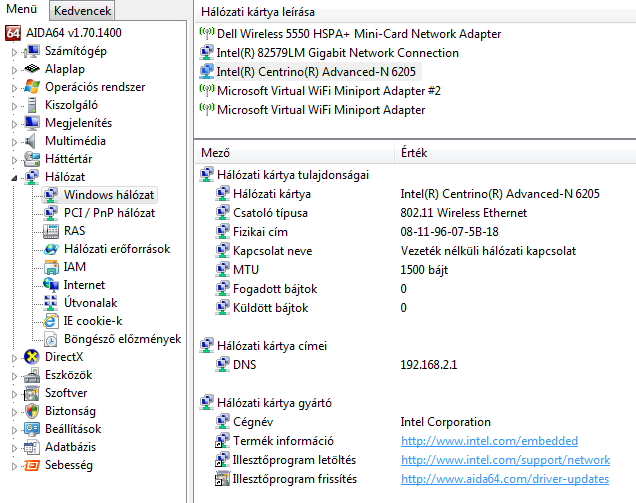Expand the Alaplap tree node

tap(15, 70)
